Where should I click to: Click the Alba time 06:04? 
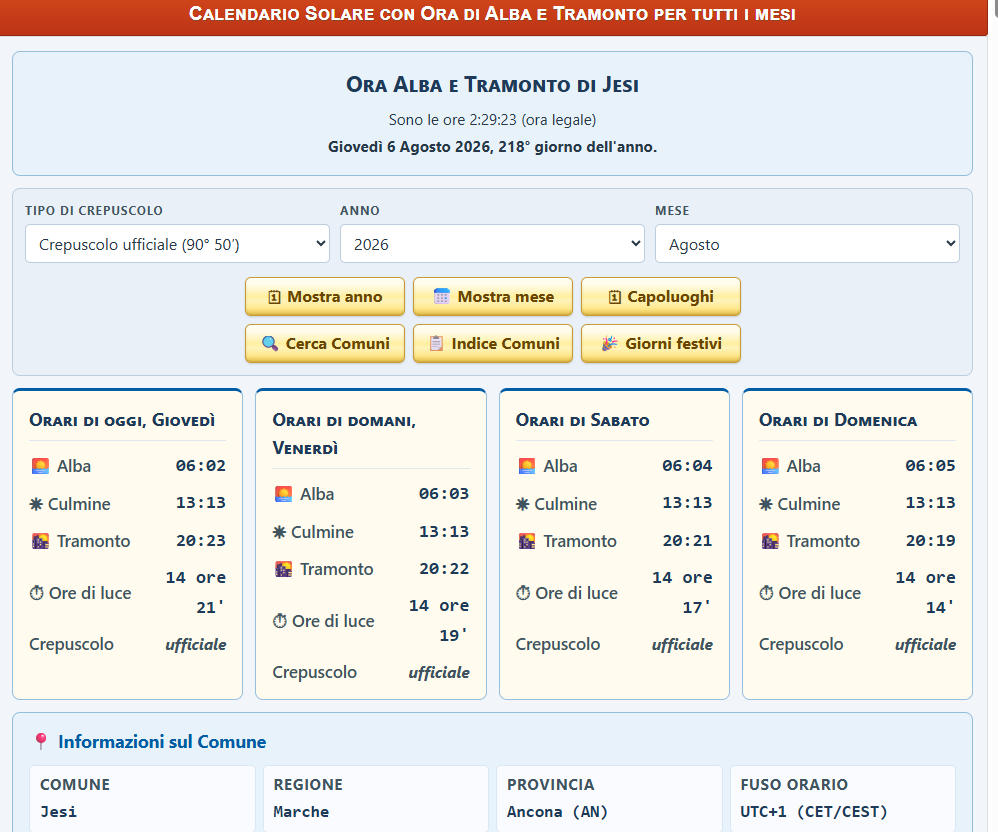(687, 465)
